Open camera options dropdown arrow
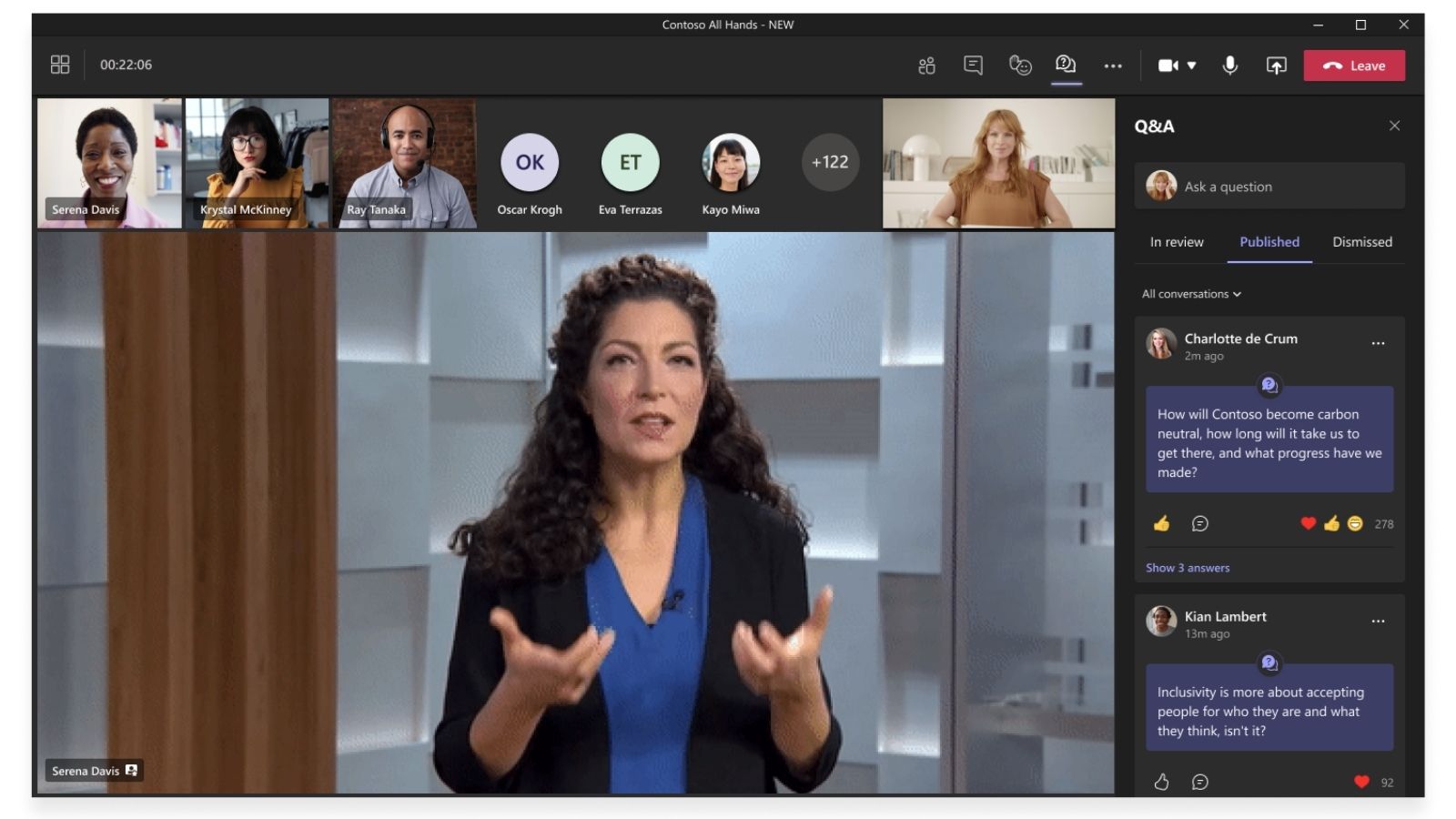This screenshot has height=819, width=1456. (1192, 66)
